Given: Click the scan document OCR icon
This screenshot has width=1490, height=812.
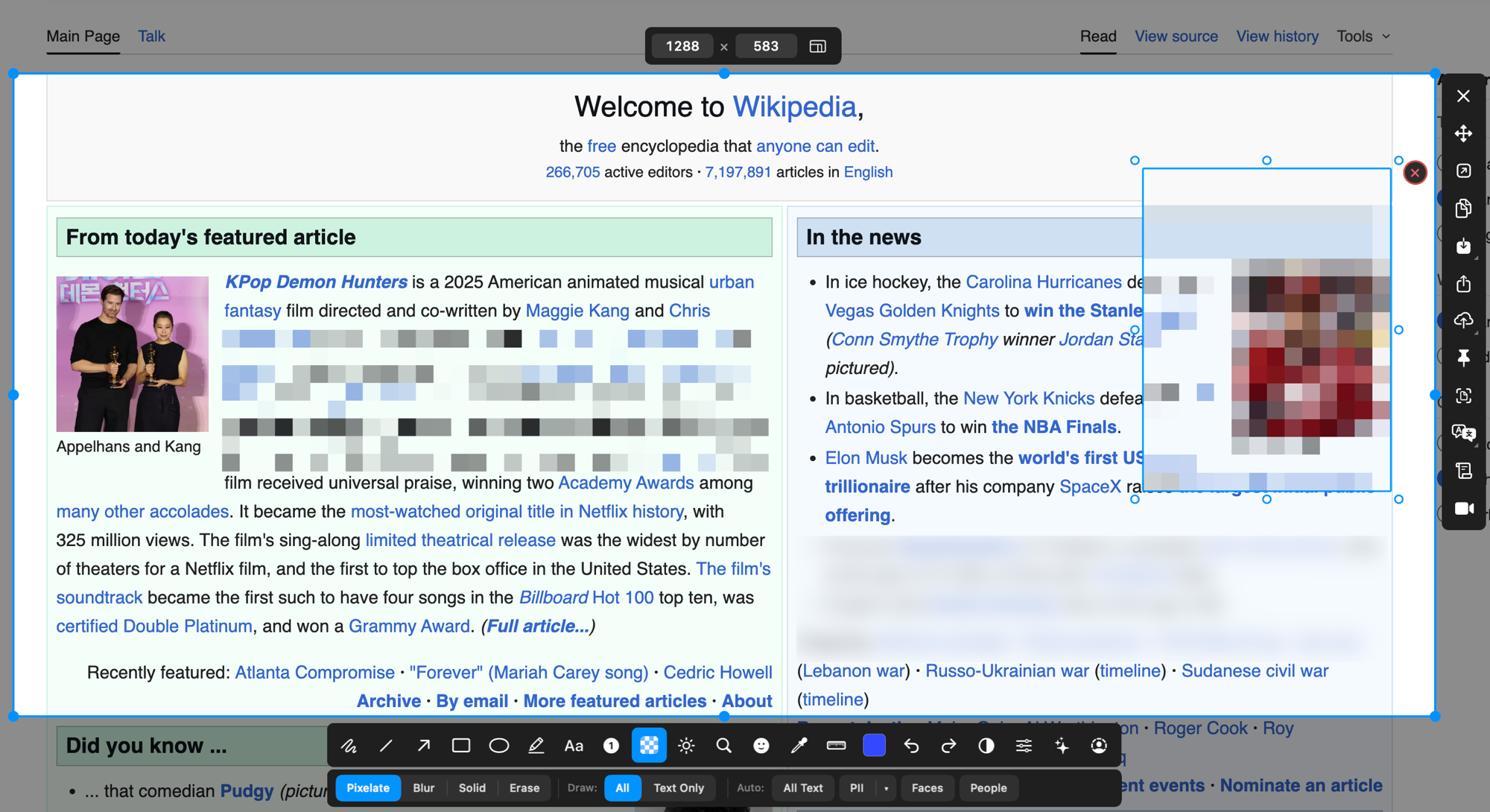Looking at the screenshot, I should click(1463, 396).
